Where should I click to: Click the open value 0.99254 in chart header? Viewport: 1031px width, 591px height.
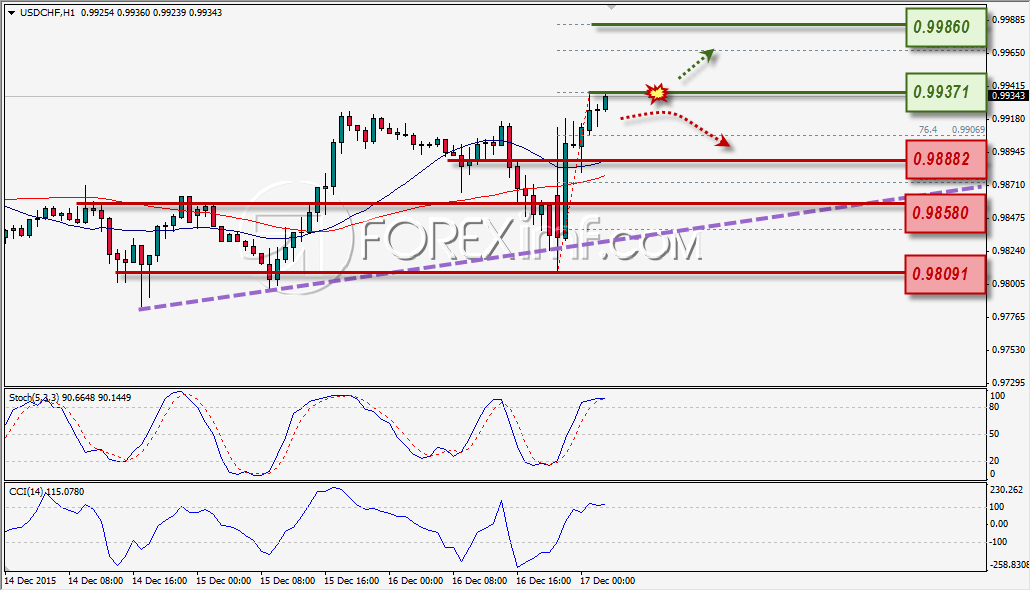(x=97, y=12)
